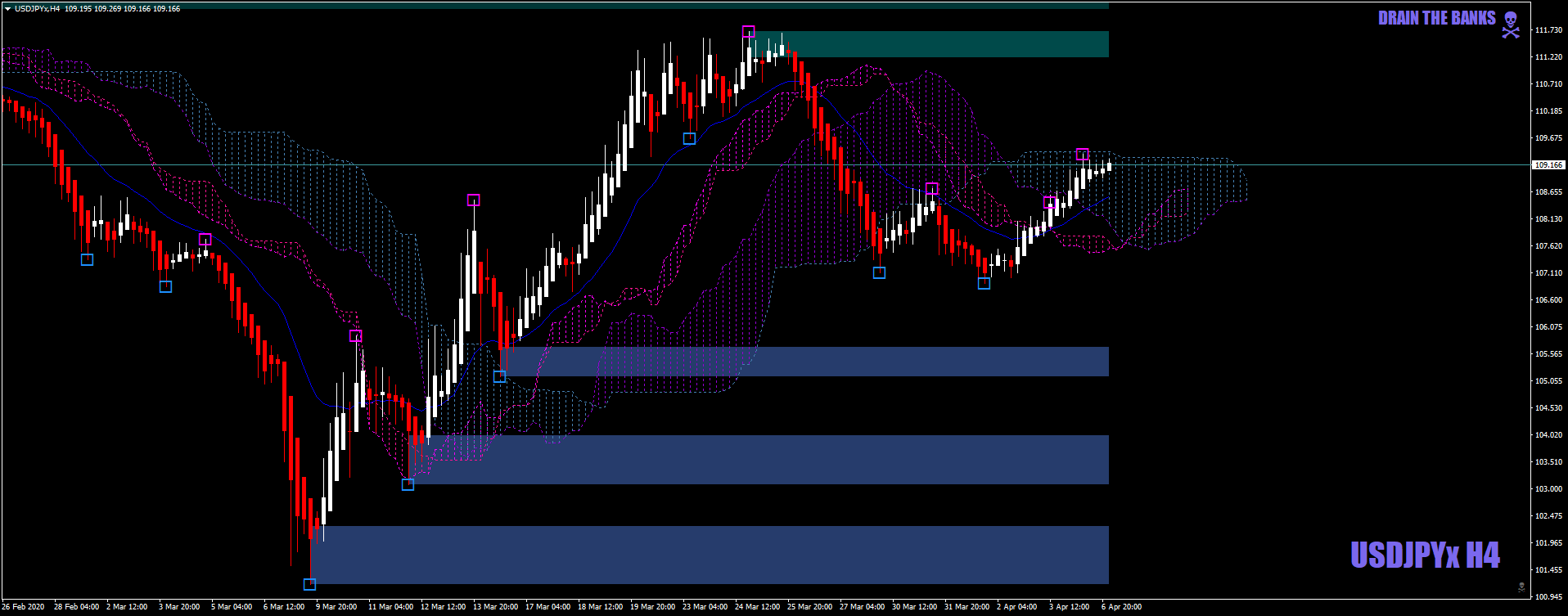Click the 107.110 price axis label

pyautogui.click(x=1549, y=273)
